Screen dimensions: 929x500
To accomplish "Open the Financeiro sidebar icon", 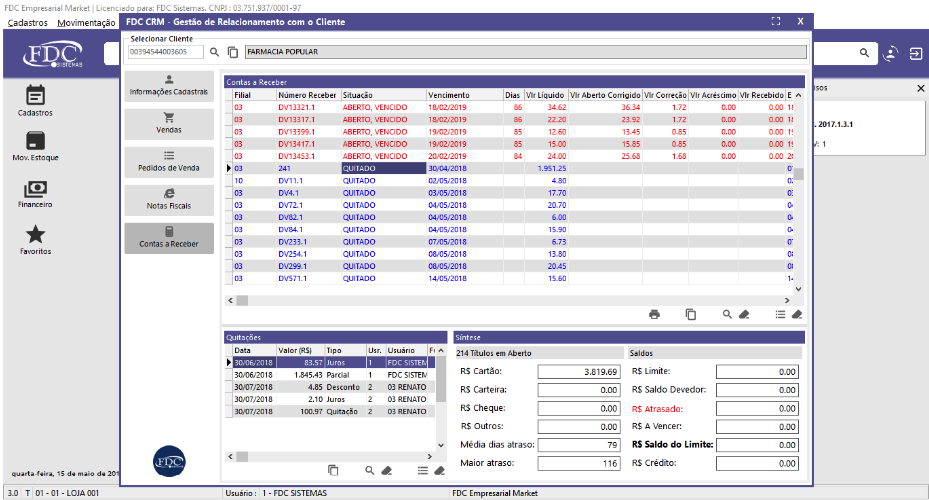I will coord(35,194).
